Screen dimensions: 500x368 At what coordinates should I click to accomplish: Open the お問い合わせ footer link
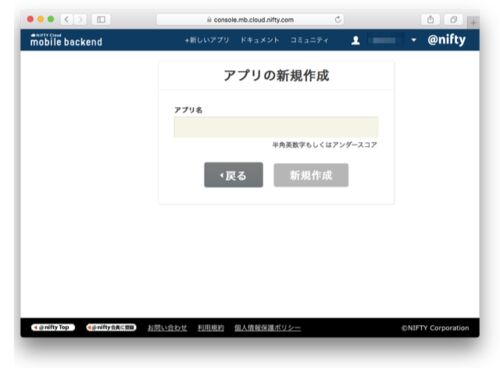tap(167, 328)
